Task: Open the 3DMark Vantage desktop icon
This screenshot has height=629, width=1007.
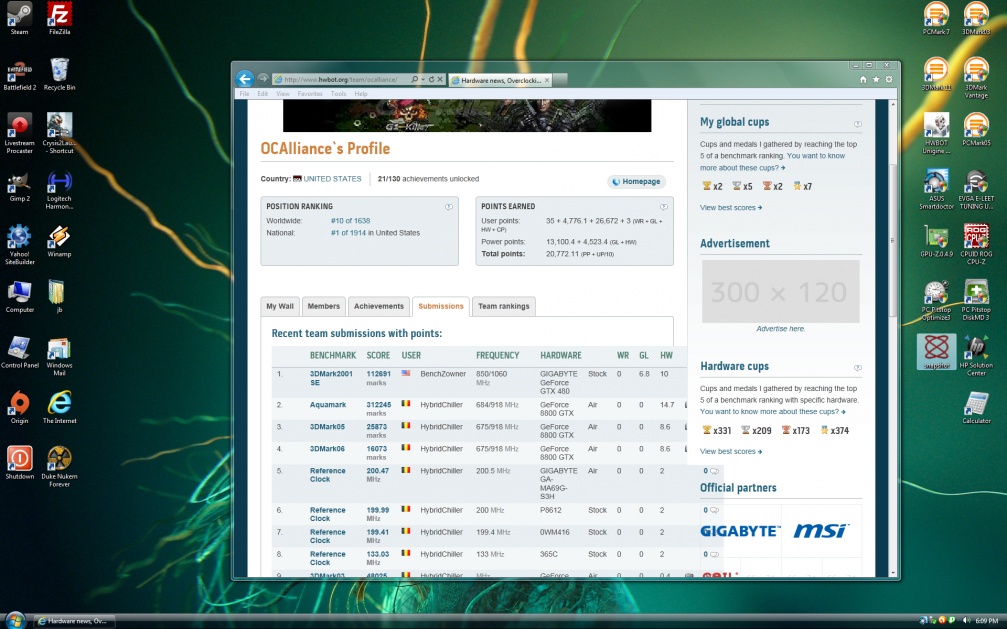Action: (976, 70)
